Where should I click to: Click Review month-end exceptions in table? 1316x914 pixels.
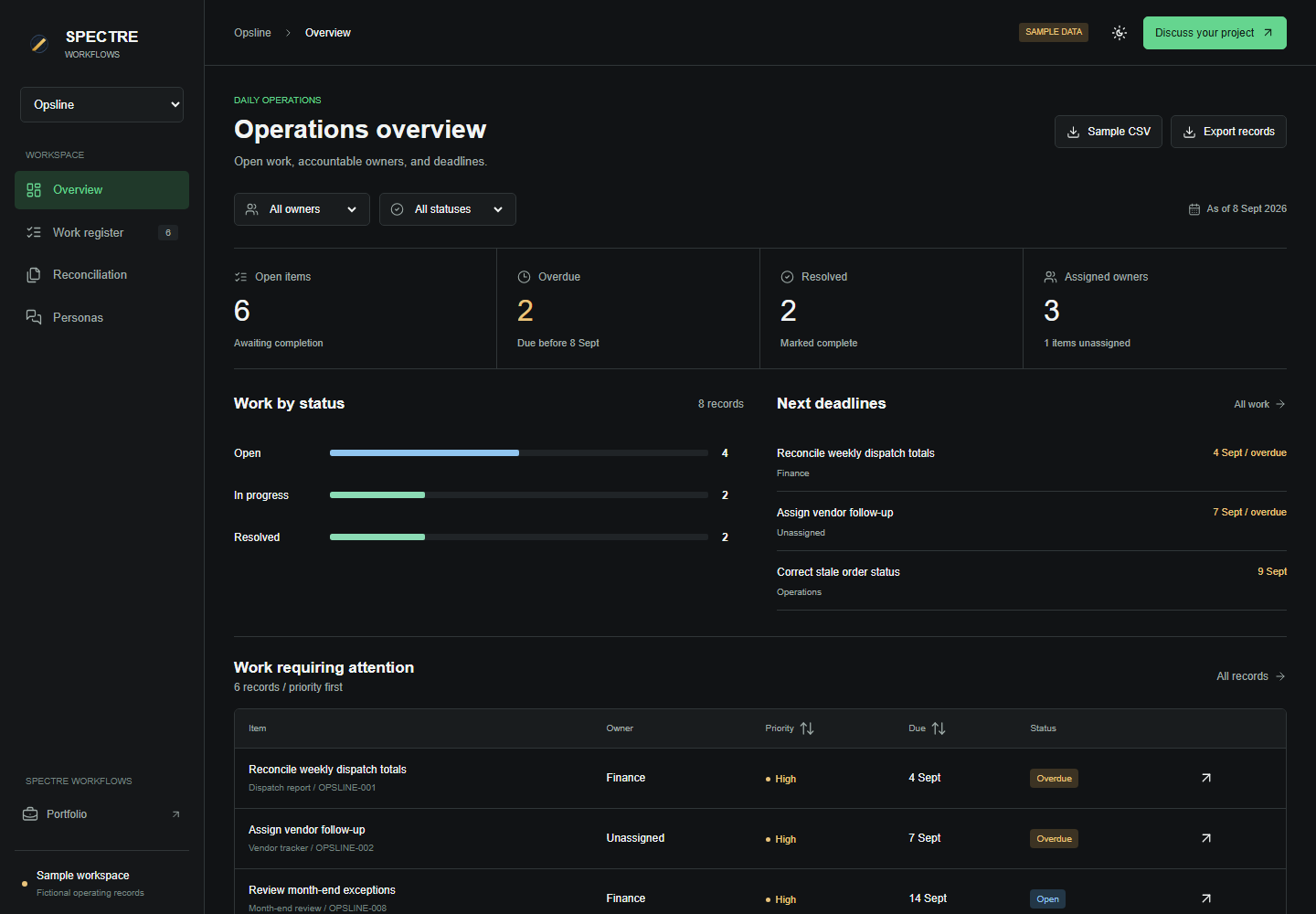pyautogui.click(x=322, y=890)
